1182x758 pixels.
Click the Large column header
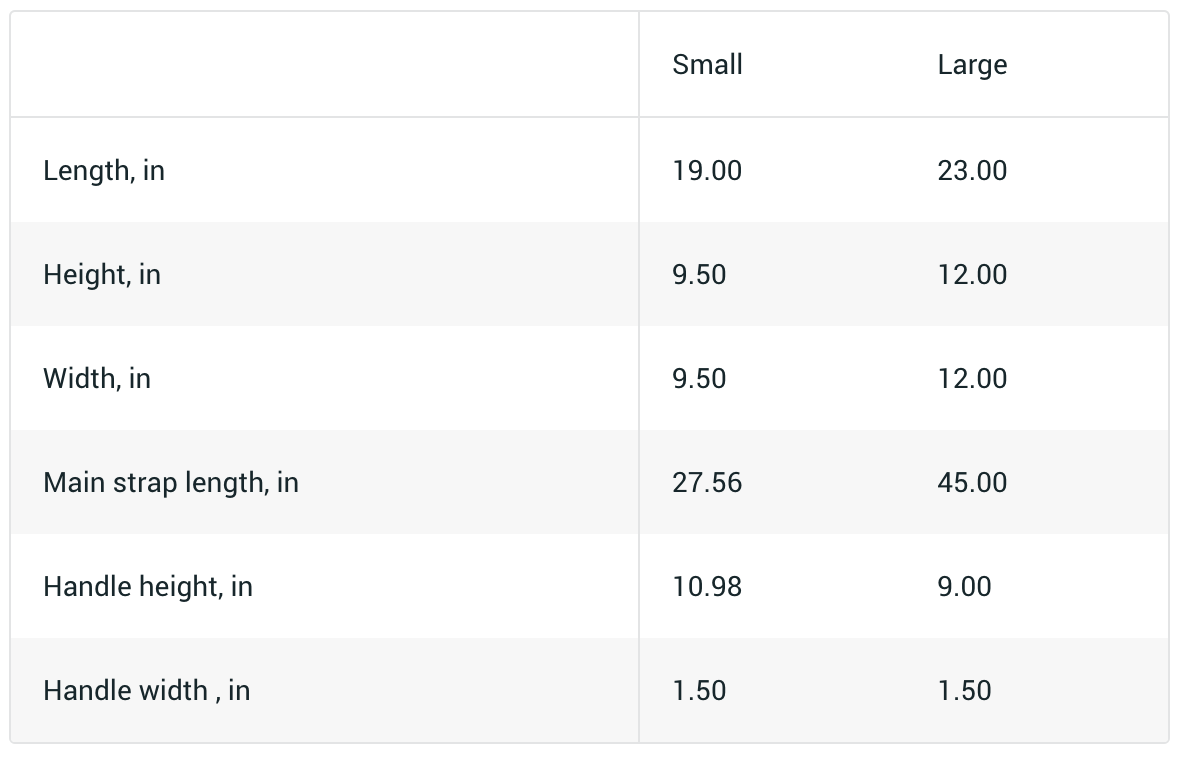[x=972, y=65]
